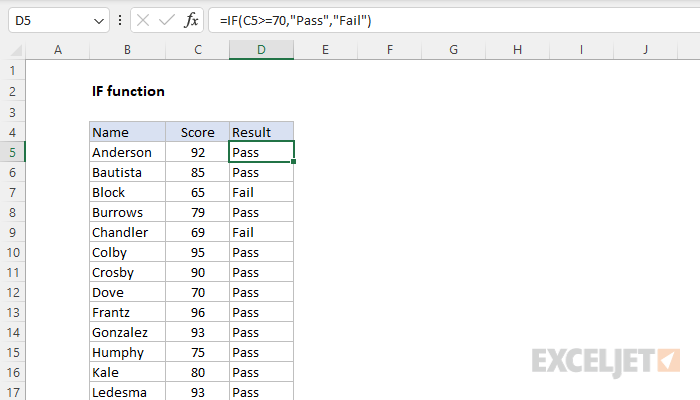Click the IF function title cell
Image resolution: width=700 pixels, height=400 pixels.
tap(128, 91)
